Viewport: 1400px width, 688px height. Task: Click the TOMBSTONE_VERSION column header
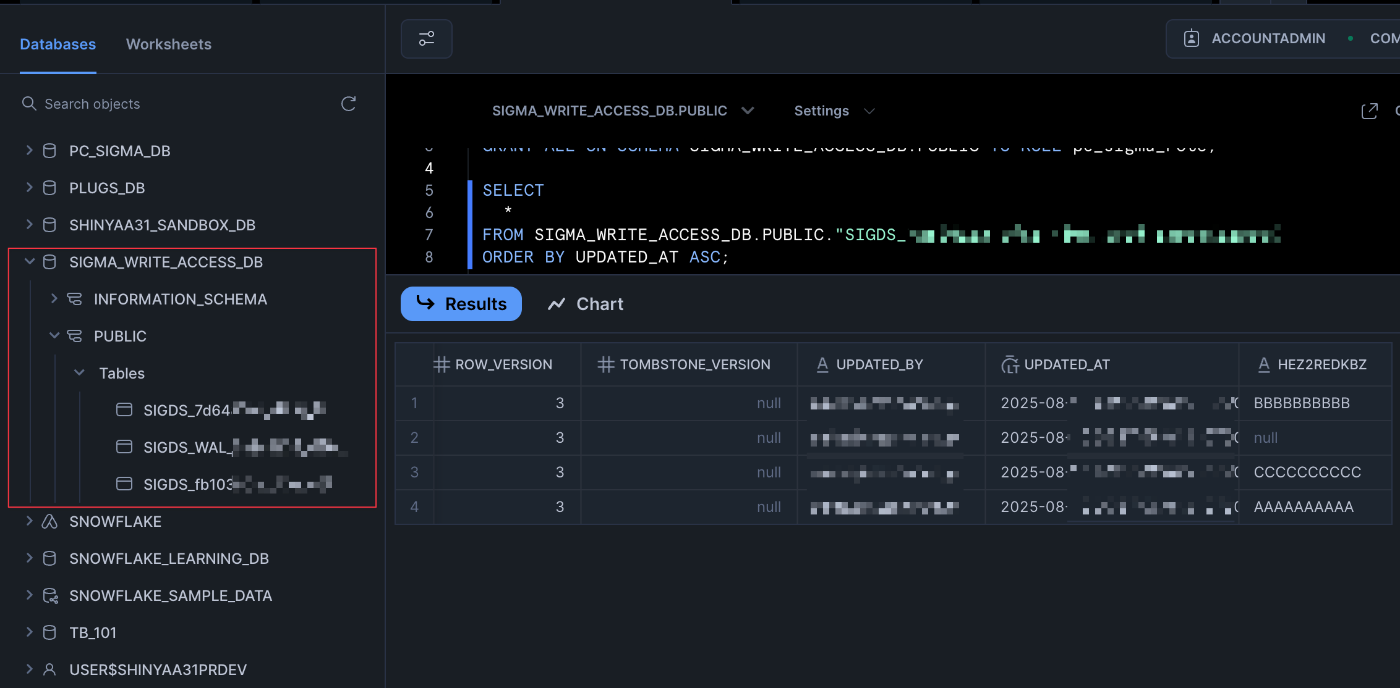[x=689, y=365]
